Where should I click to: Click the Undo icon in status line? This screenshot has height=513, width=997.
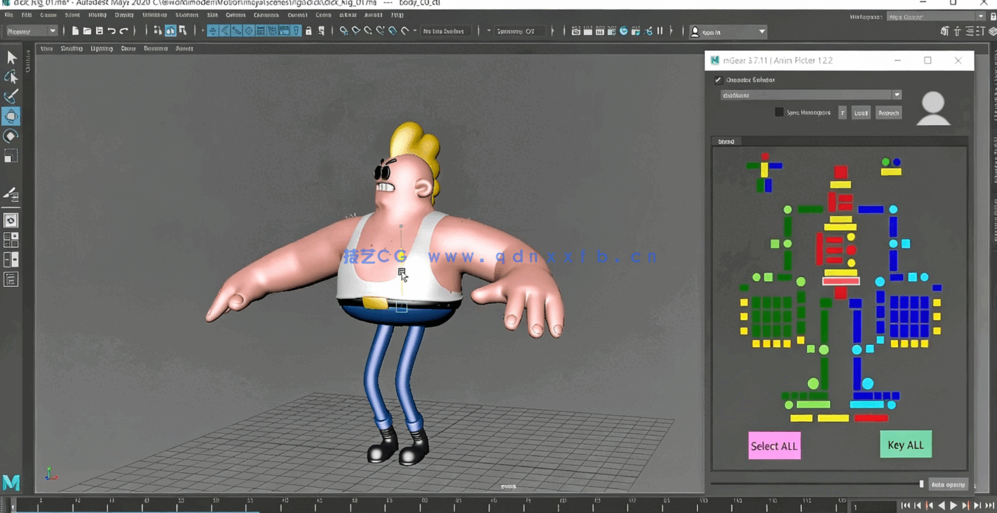[x=112, y=32]
